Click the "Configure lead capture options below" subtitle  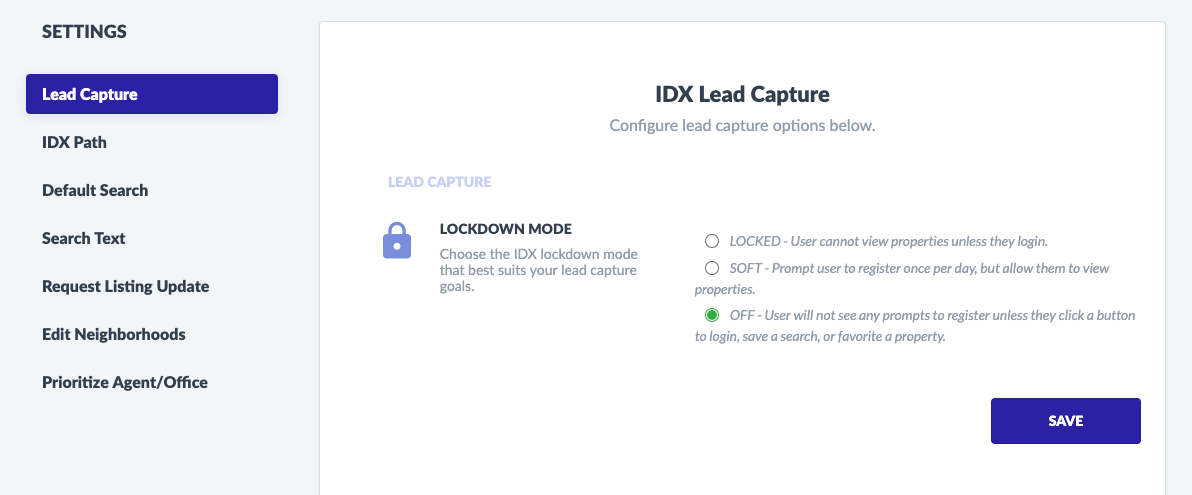(x=742, y=125)
